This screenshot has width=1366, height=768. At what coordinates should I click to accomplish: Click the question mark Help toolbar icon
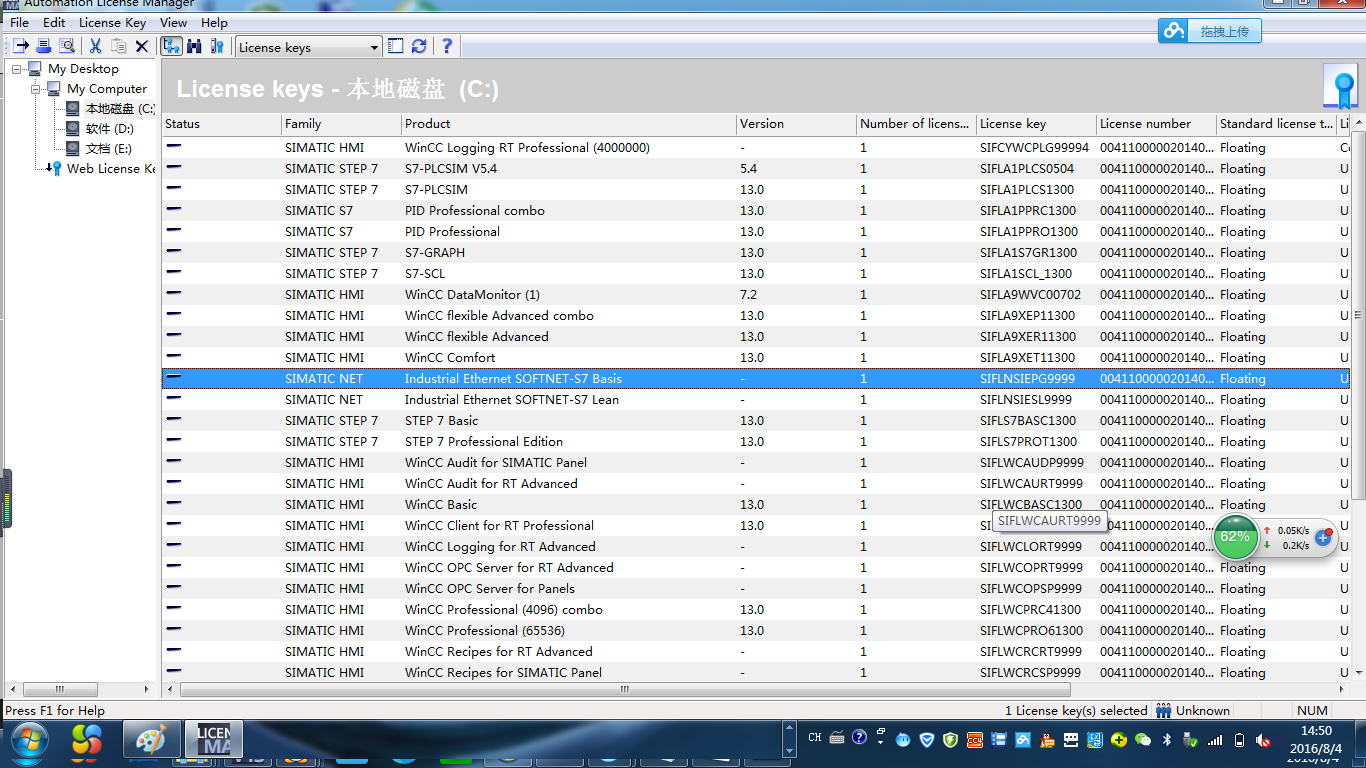tap(447, 46)
